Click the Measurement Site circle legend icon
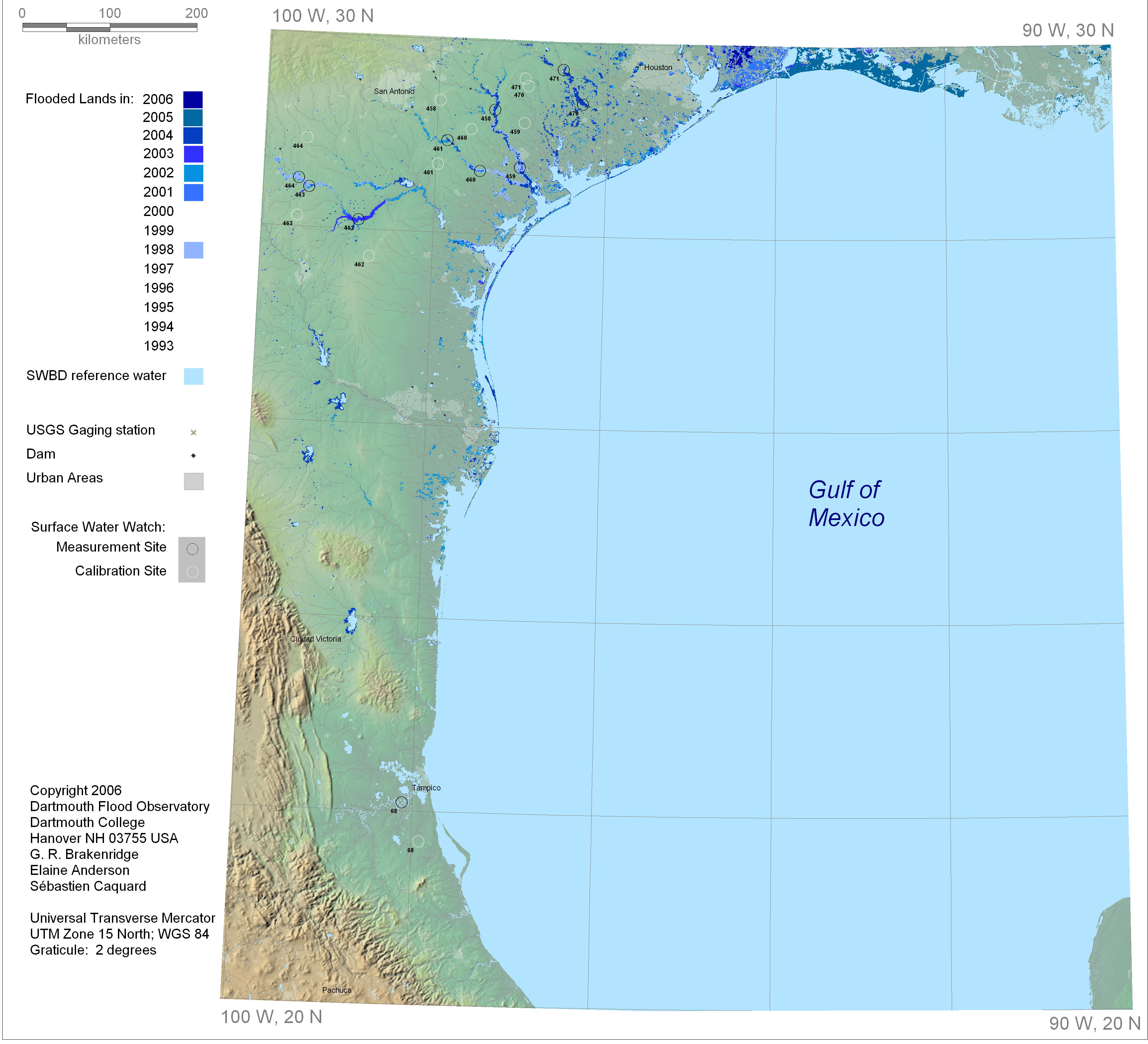The height and width of the screenshot is (1044, 1148). 192,549
